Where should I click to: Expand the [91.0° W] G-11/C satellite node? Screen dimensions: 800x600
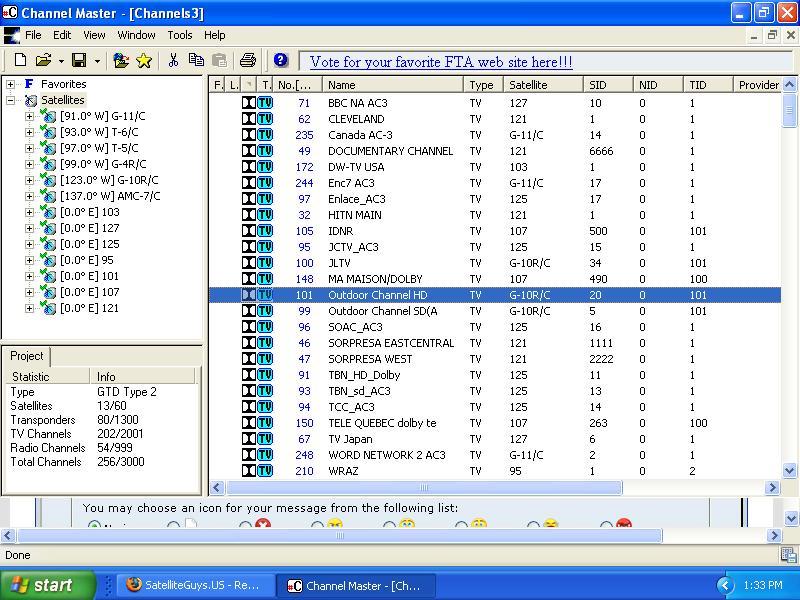(29, 116)
